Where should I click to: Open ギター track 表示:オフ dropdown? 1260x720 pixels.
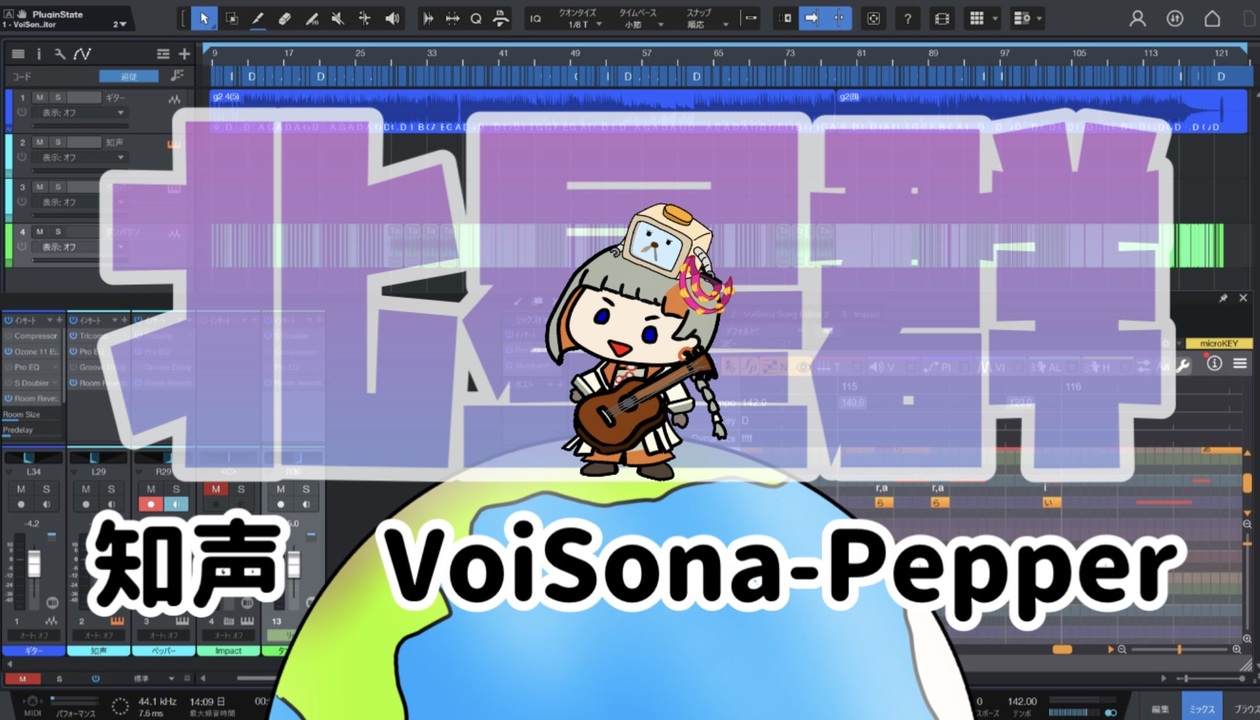(78, 113)
